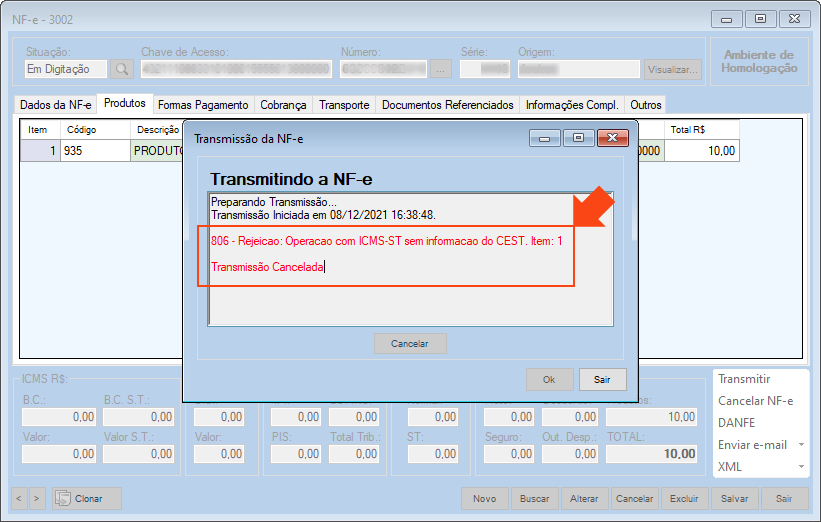Viewport: 821px width, 522px height.
Task: Minimize the Transmissão da NF-e dialog
Action: pos(545,139)
